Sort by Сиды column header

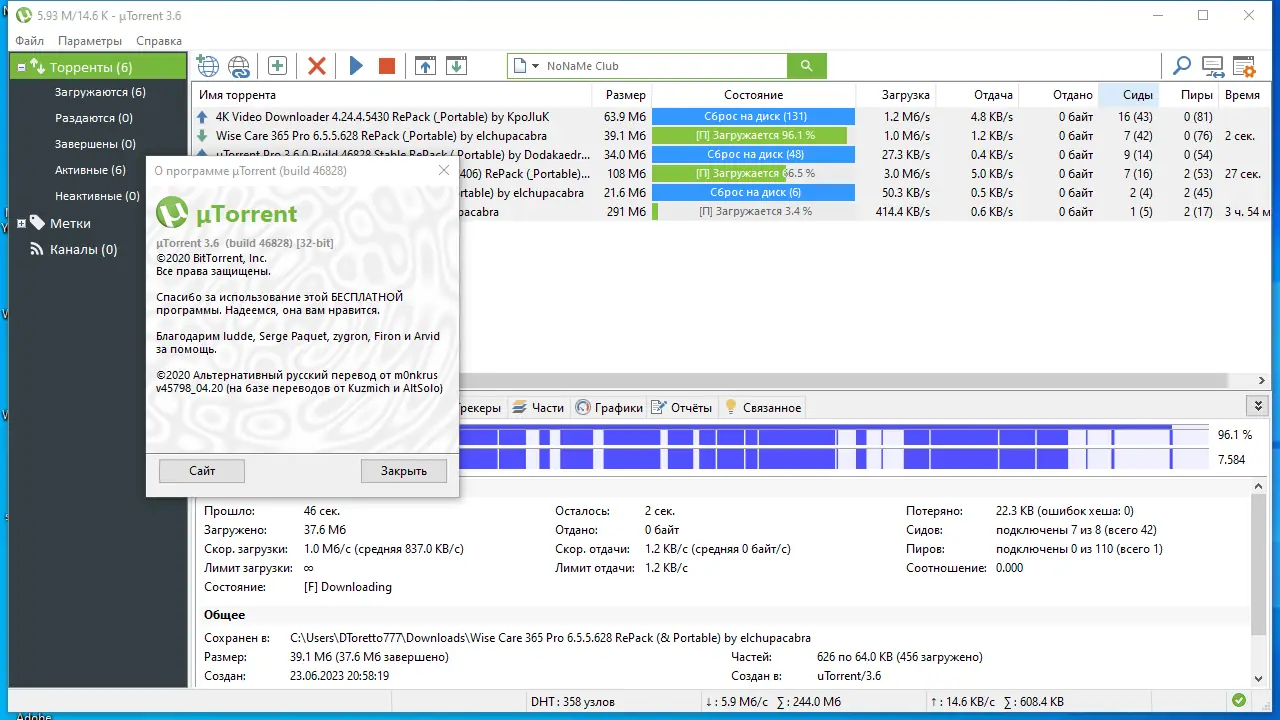(1128, 95)
